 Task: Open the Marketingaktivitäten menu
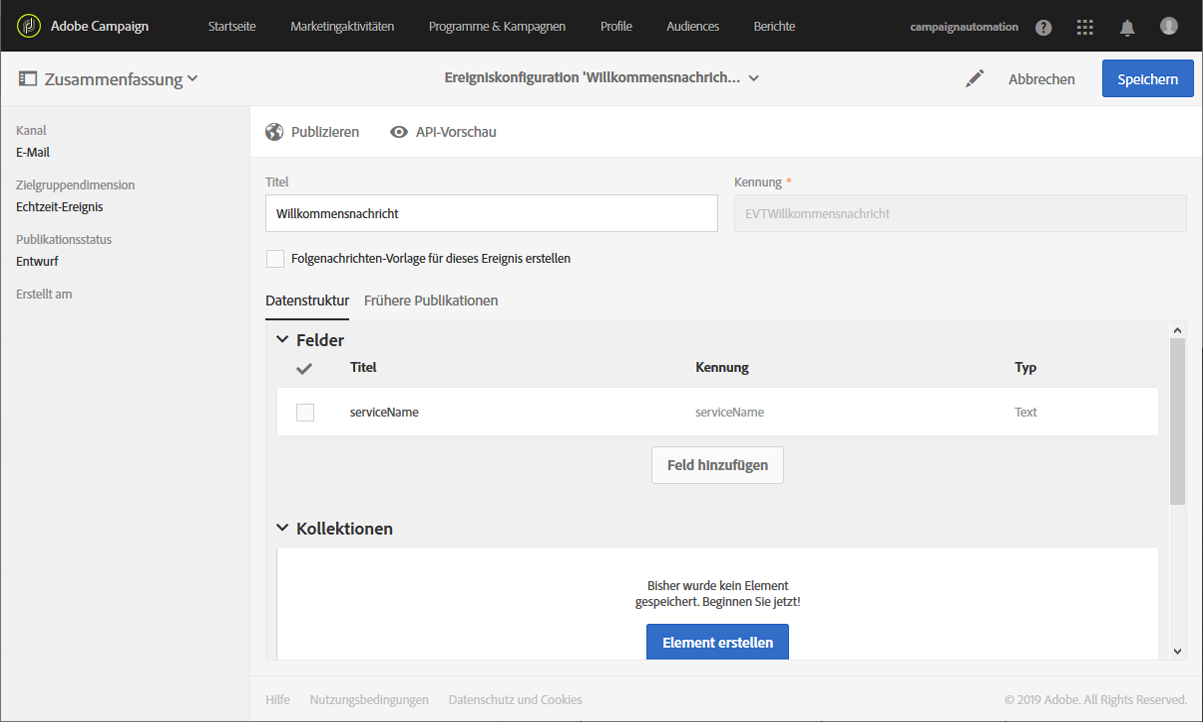342,26
